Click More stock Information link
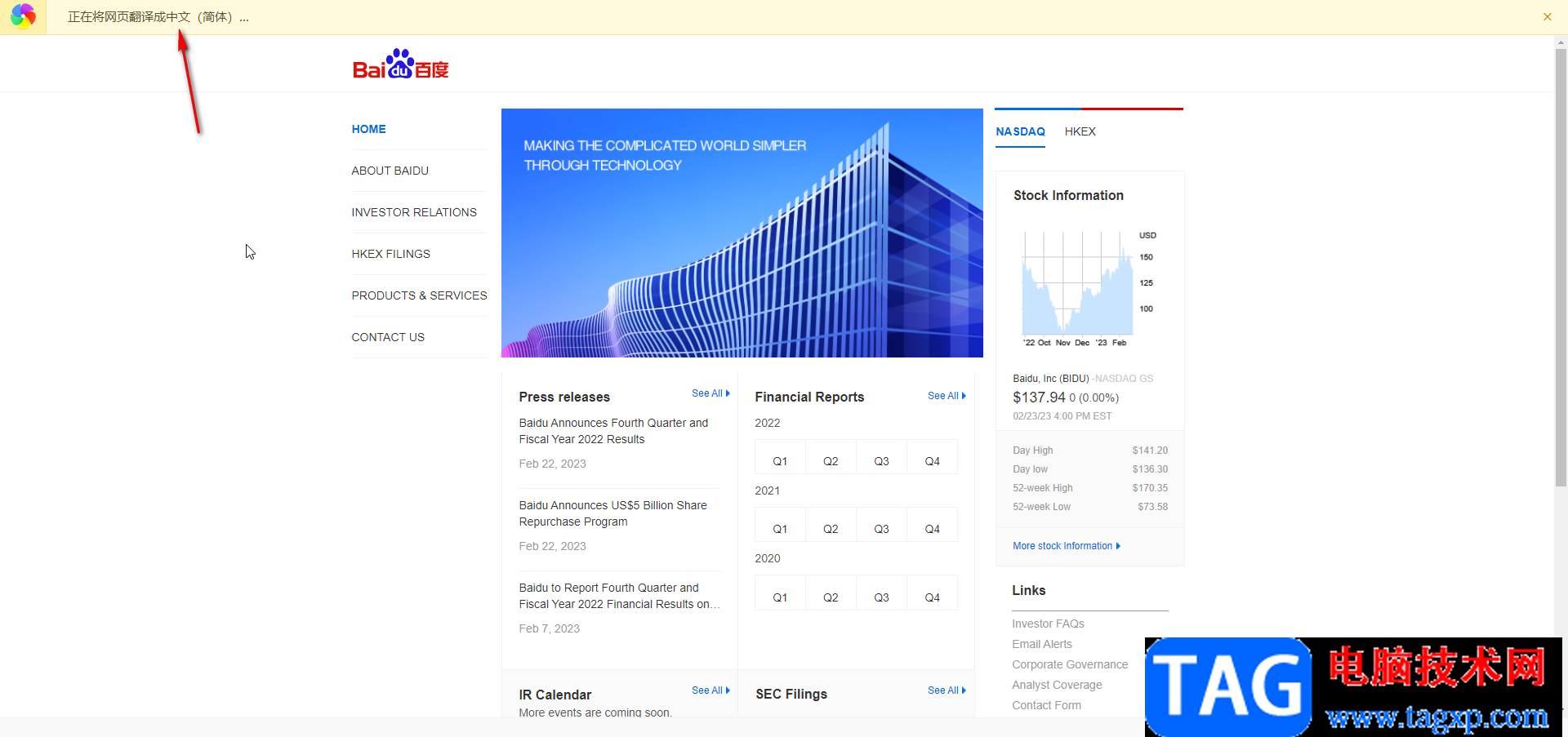 (1067, 546)
